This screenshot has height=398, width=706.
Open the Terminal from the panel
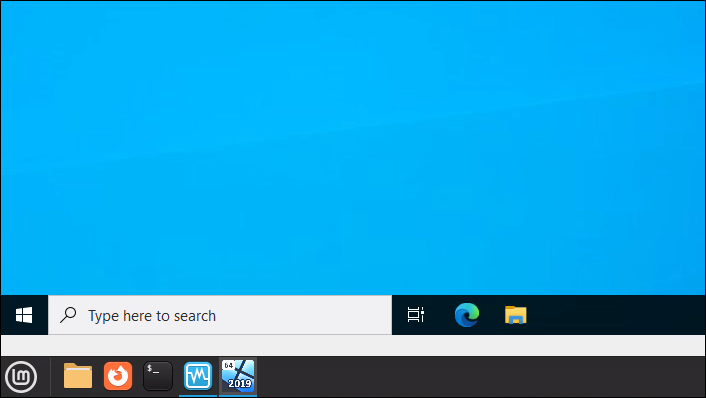[158, 376]
